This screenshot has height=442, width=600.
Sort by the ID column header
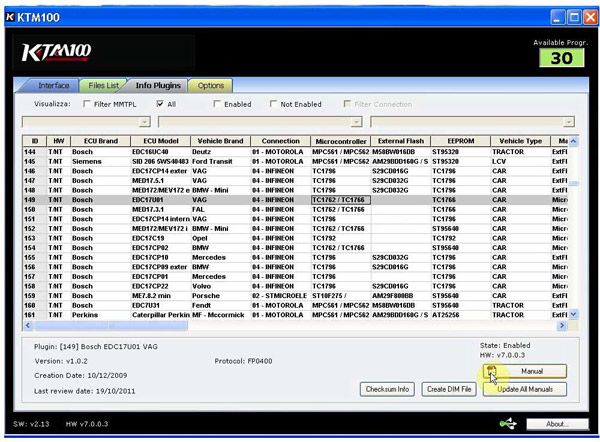(x=34, y=141)
